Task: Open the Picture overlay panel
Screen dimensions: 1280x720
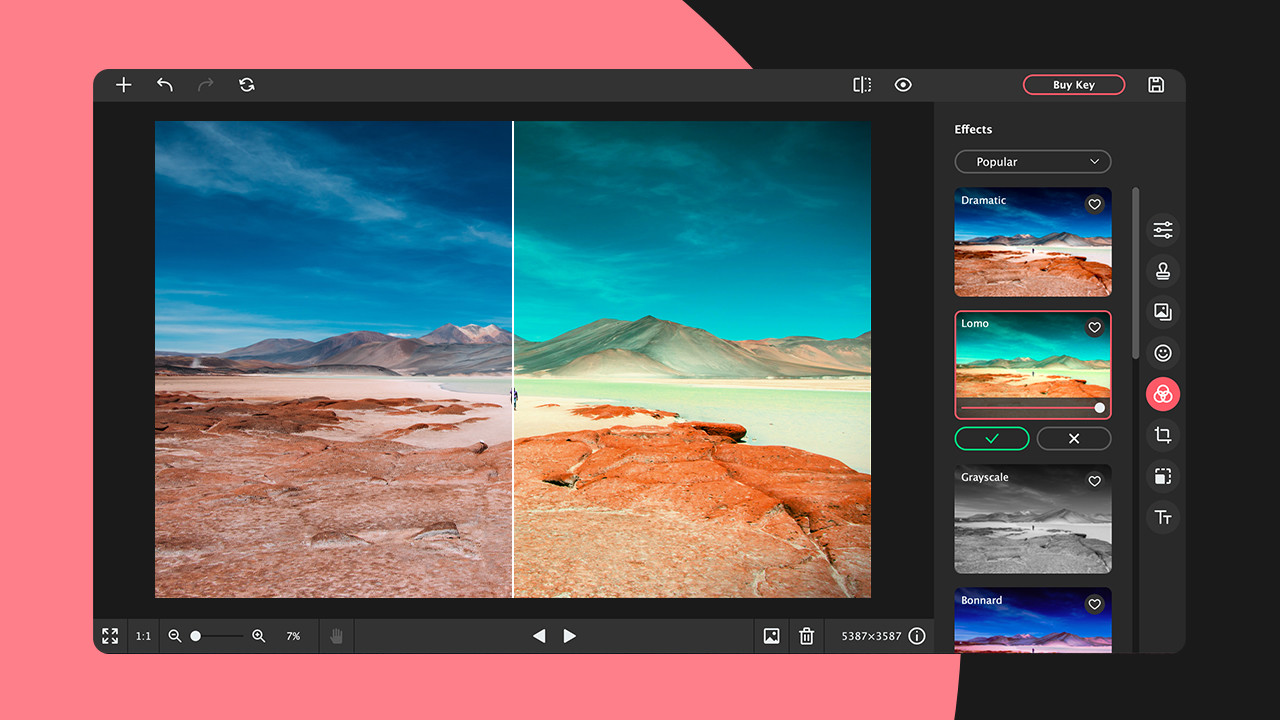Action: point(1163,311)
